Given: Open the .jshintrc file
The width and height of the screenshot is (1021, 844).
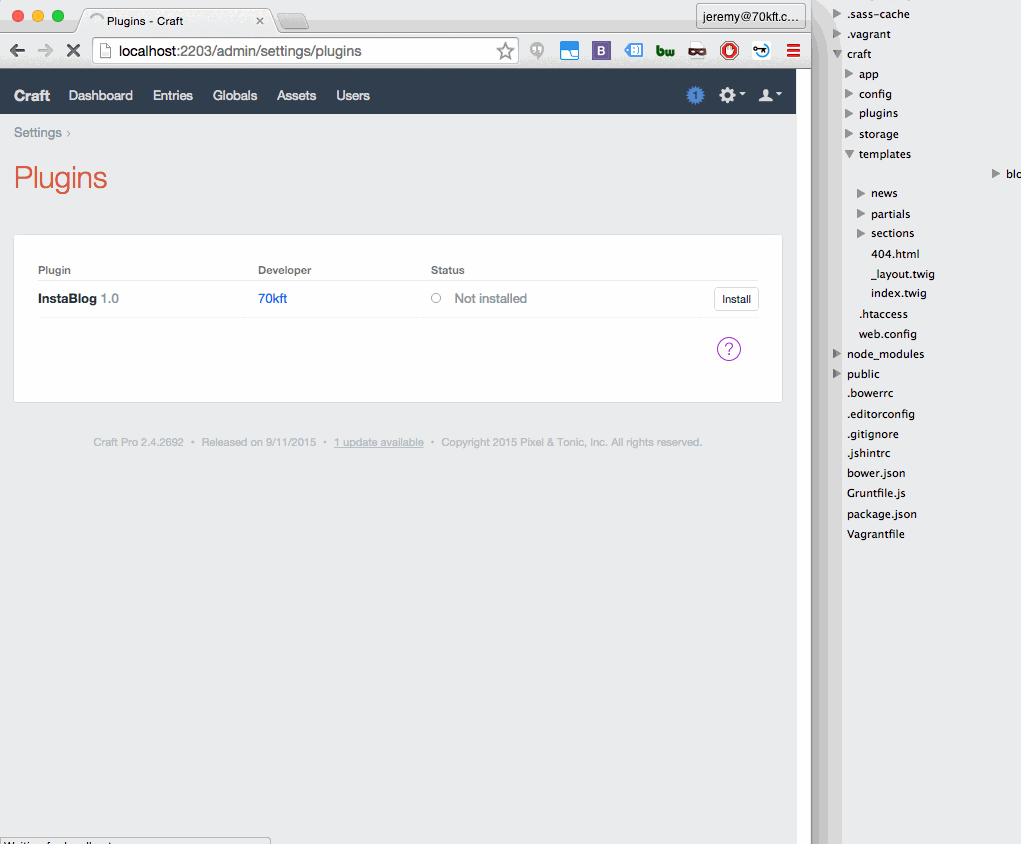Looking at the screenshot, I should pos(869,453).
